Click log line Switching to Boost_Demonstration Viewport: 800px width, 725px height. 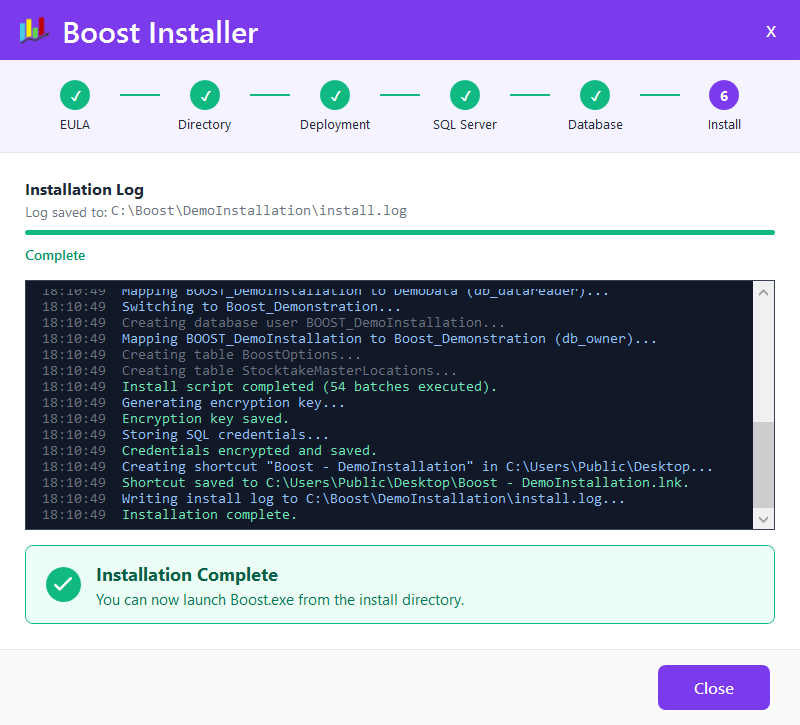(261, 307)
